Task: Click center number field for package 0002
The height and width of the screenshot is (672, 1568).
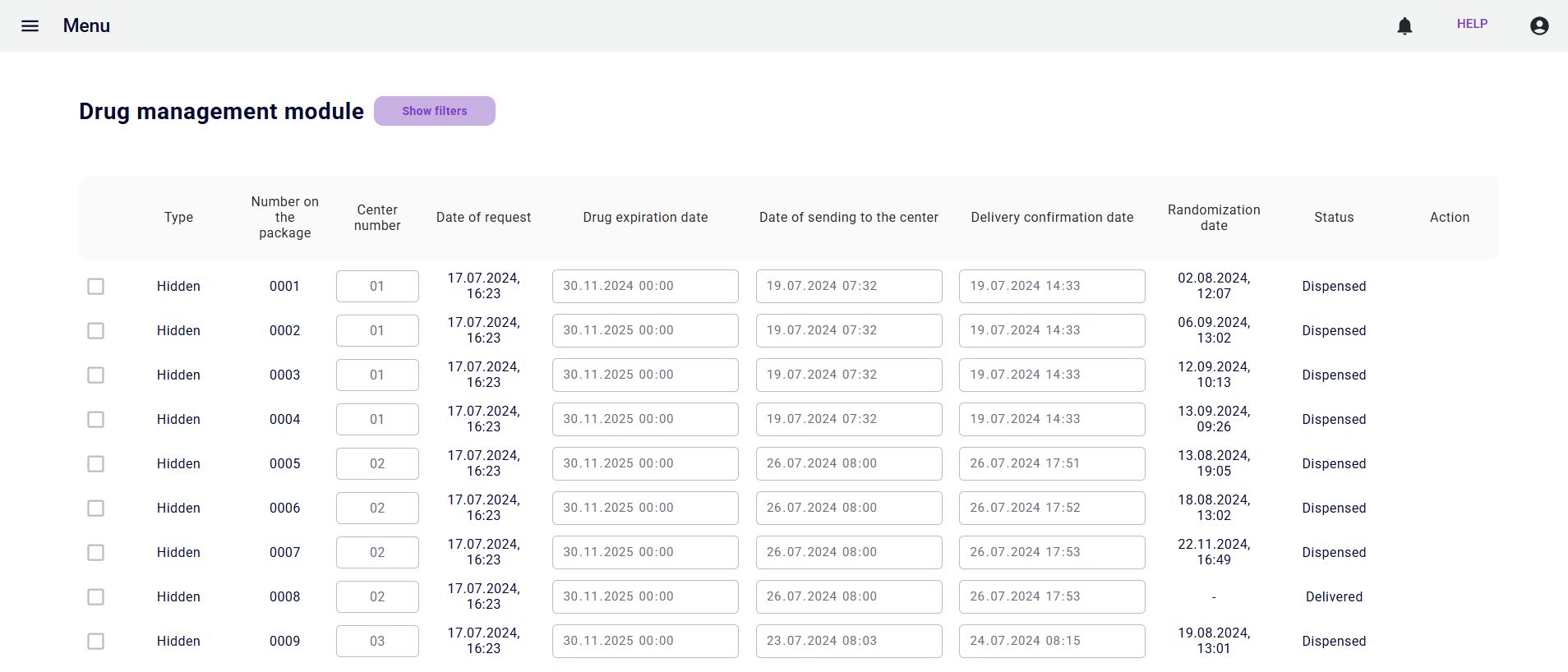Action: pyautogui.click(x=377, y=330)
